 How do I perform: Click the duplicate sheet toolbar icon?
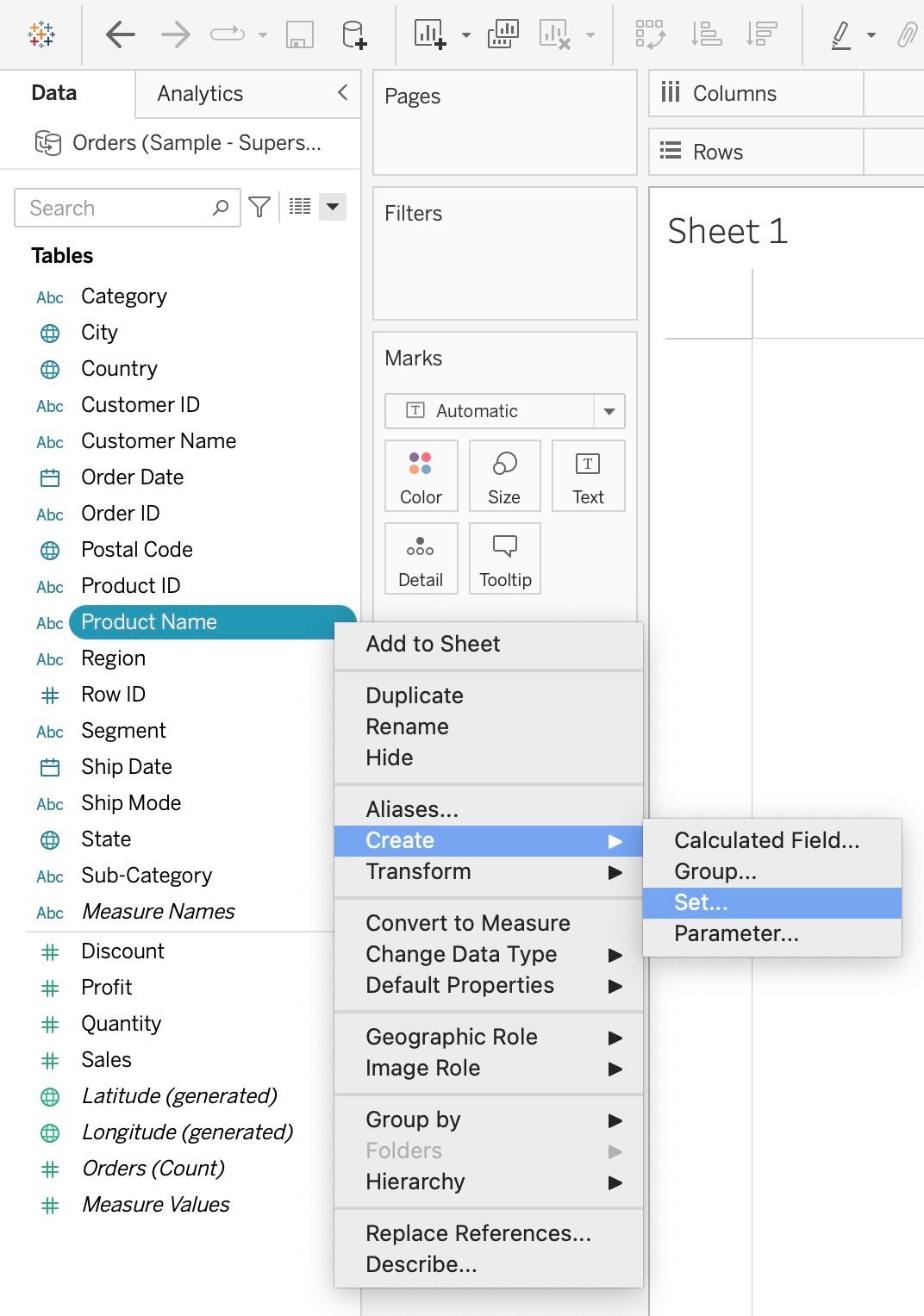[x=503, y=35]
